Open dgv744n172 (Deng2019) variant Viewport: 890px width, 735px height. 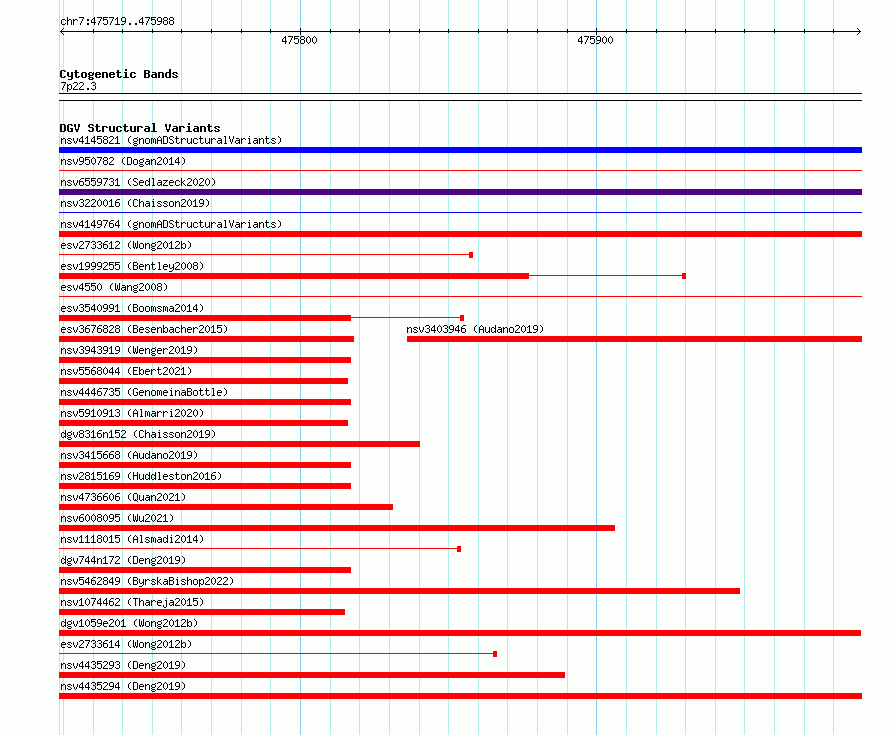click(123, 560)
